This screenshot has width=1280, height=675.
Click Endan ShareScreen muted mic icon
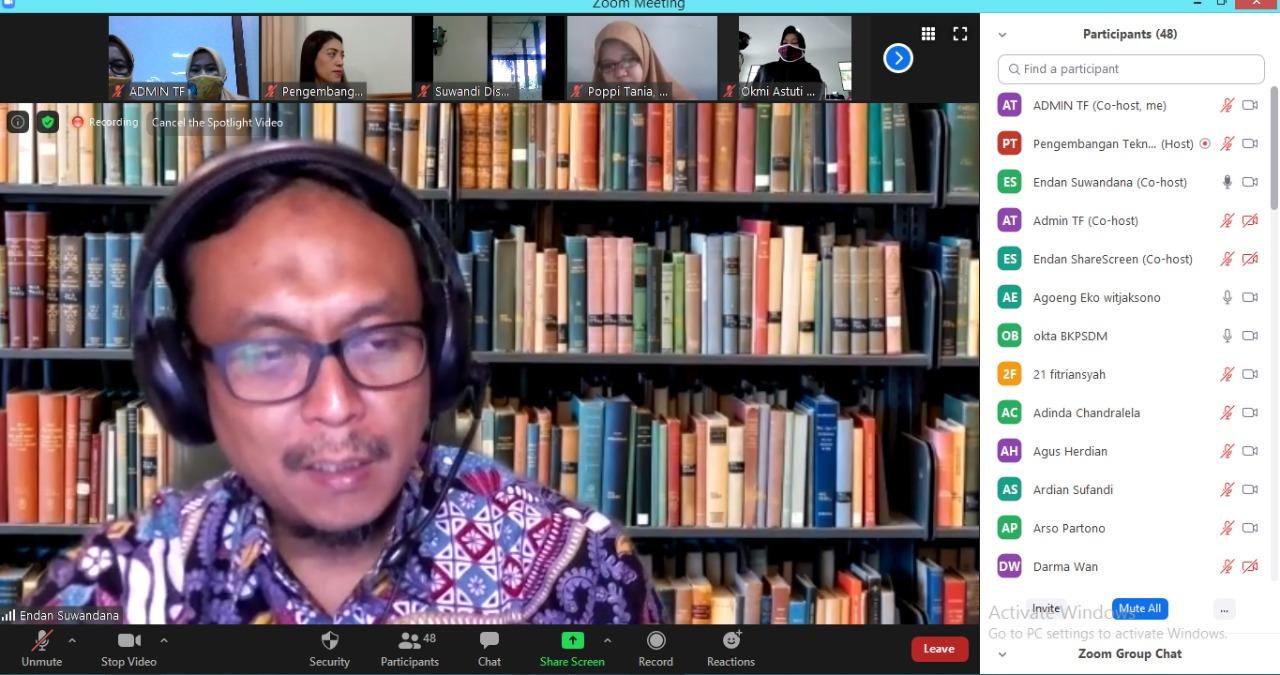[1227, 259]
